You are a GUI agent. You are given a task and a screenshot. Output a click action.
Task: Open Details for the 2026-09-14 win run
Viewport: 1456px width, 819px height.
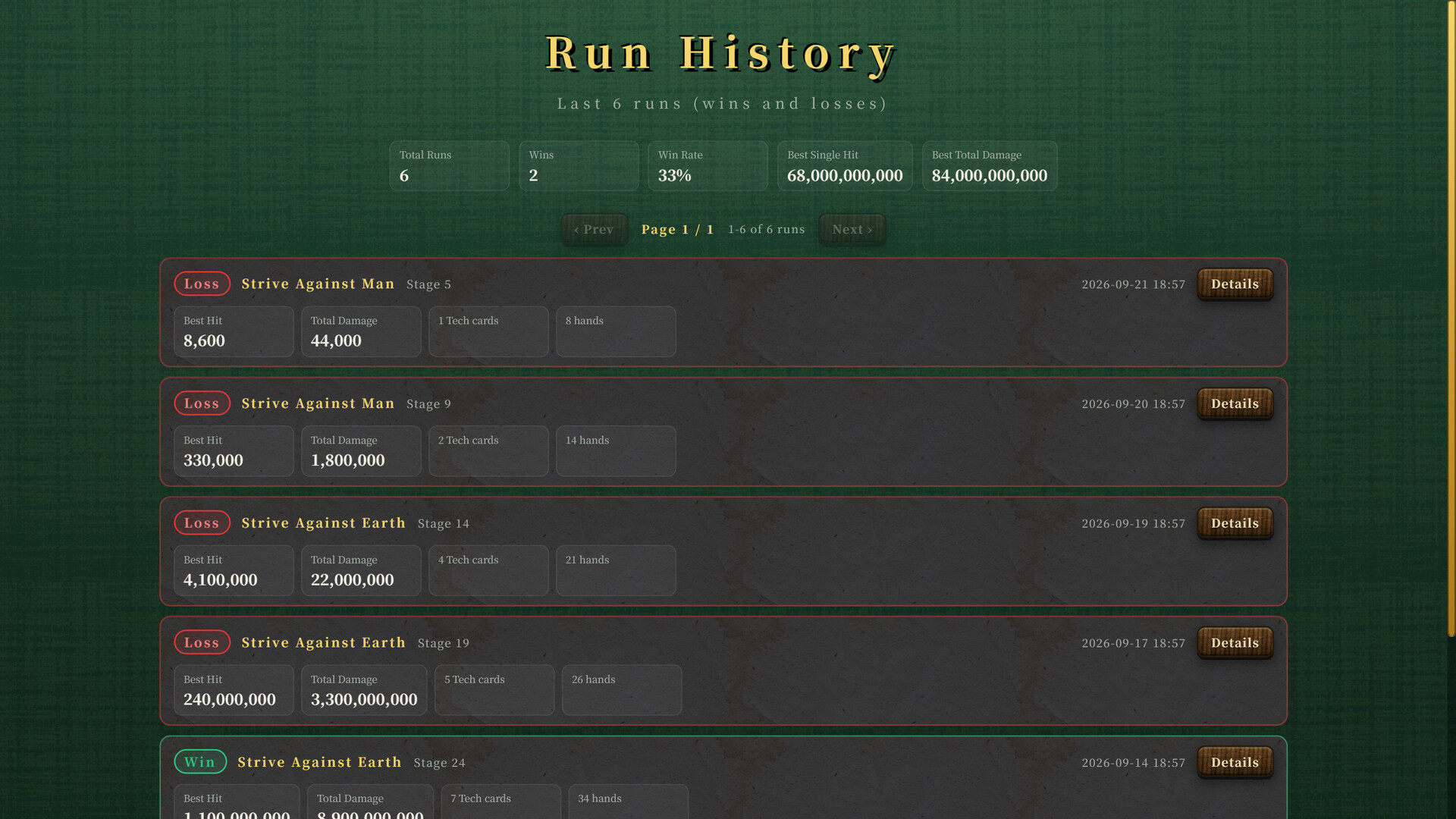pos(1235,762)
